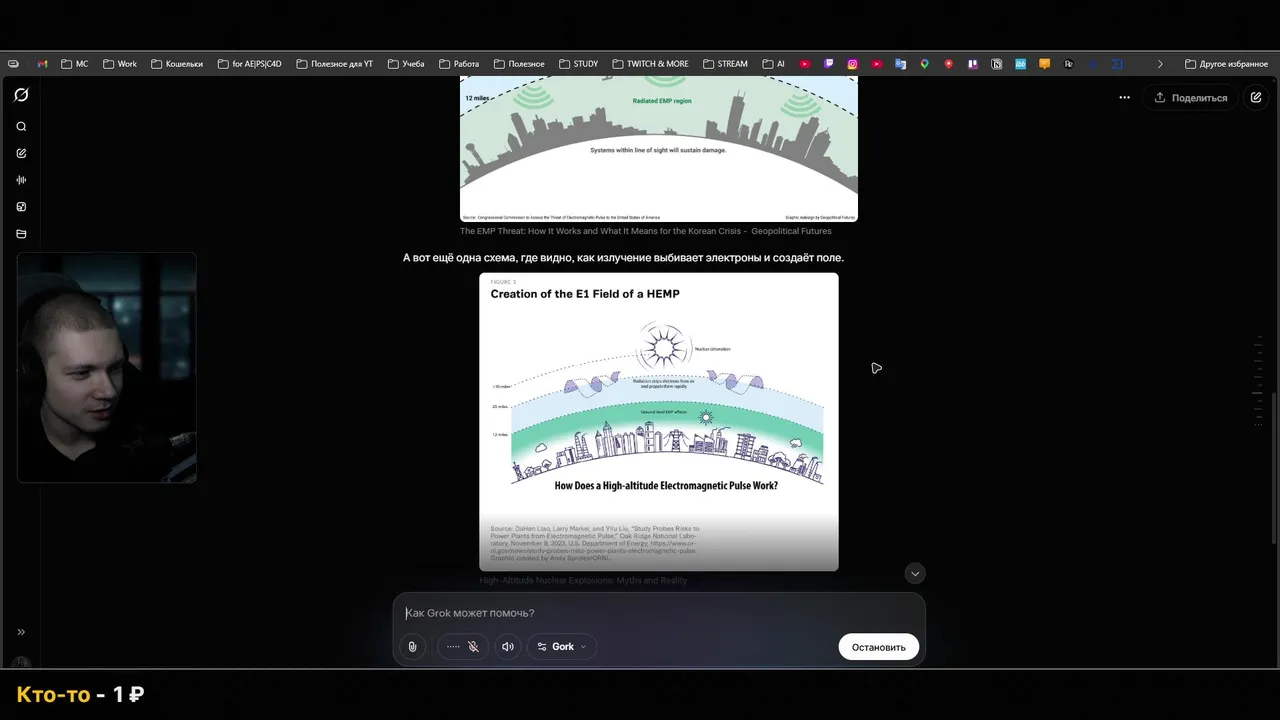Open the purple Trello-style bookmark icon
1280x720 pixels.
pyautogui.click(x=973, y=64)
